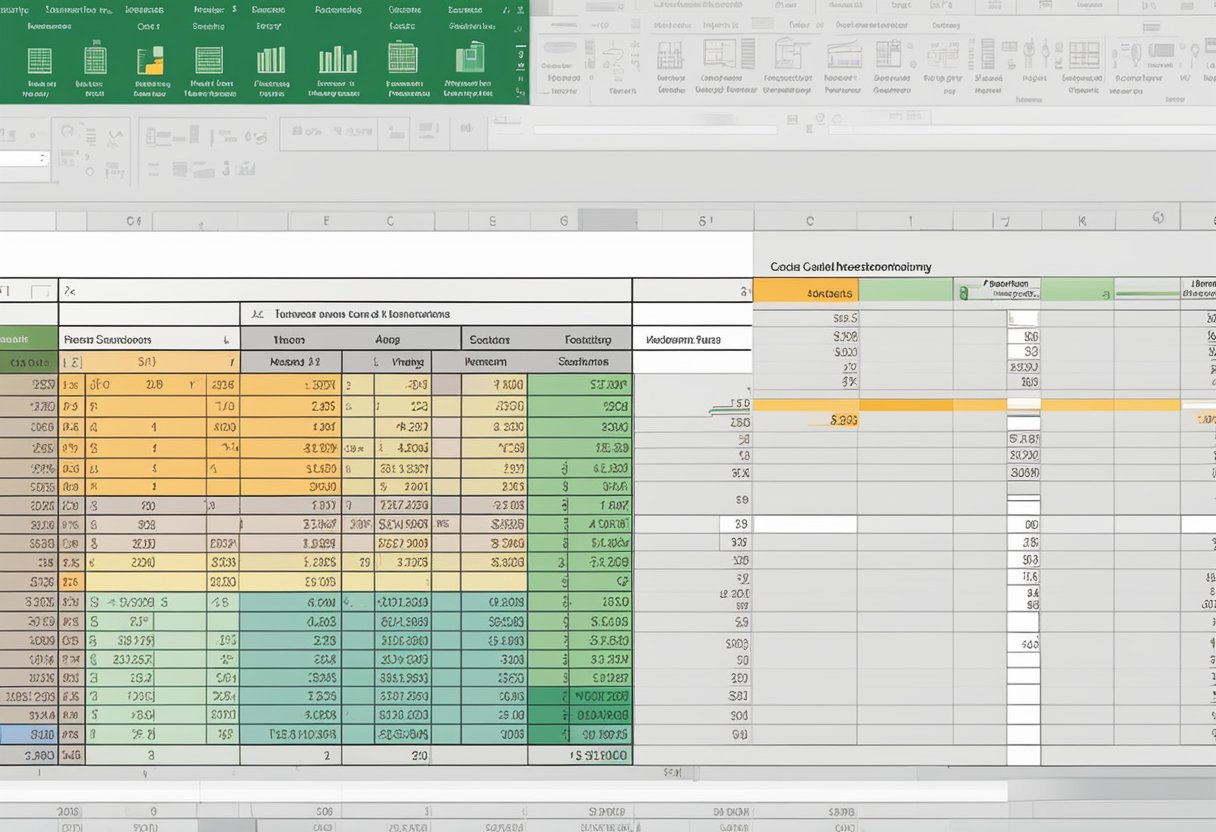This screenshot has height=832, width=1216.
Task: Select the lined list table icon in green ribbon
Action: tap(209, 60)
